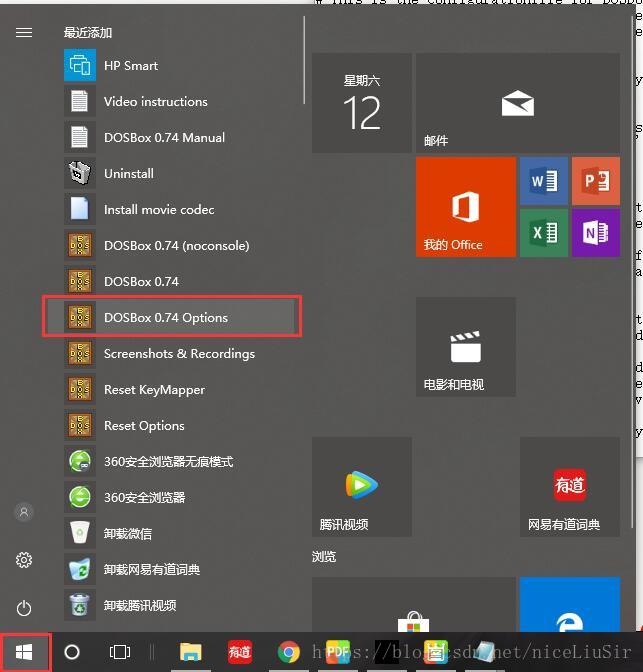Viewport: 643px width, 672px height.
Task: Open DOSBox 0.74 Options entry
Action: pos(172,317)
